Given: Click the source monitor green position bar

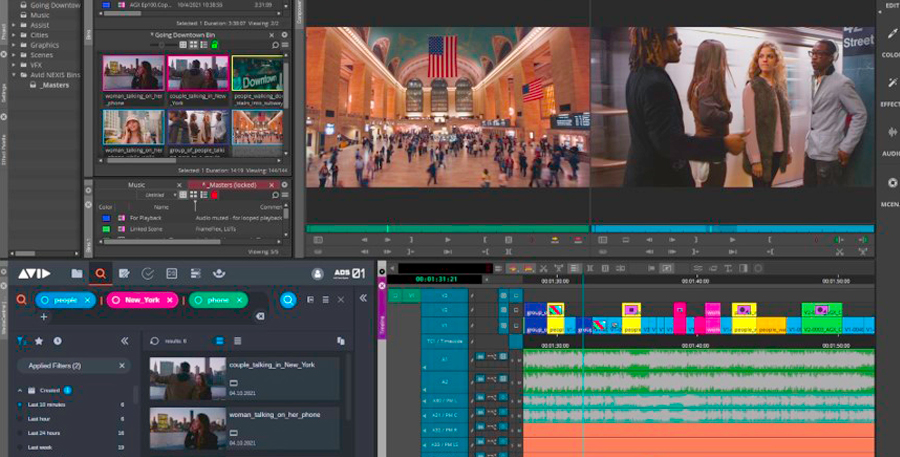Looking at the screenshot, I should coord(447,228).
